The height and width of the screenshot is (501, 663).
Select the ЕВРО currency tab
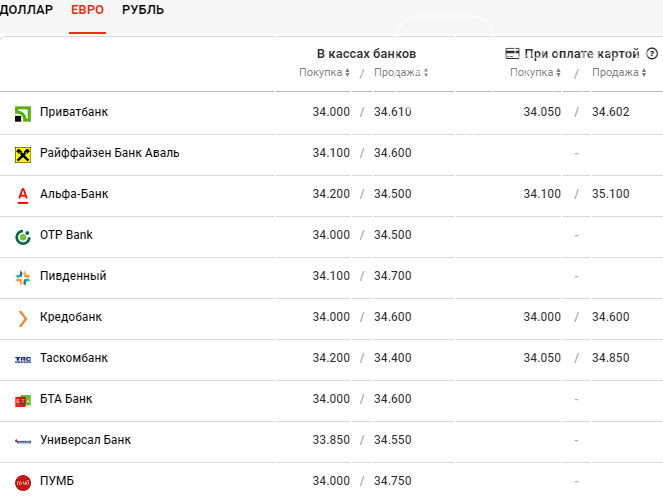[87, 10]
